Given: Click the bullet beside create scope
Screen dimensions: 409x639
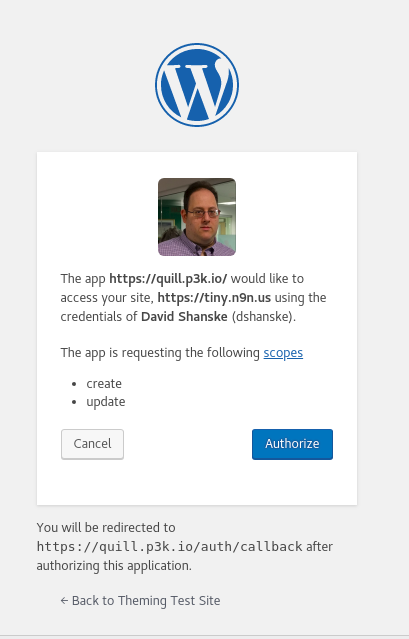Looking at the screenshot, I should pos(74,384).
